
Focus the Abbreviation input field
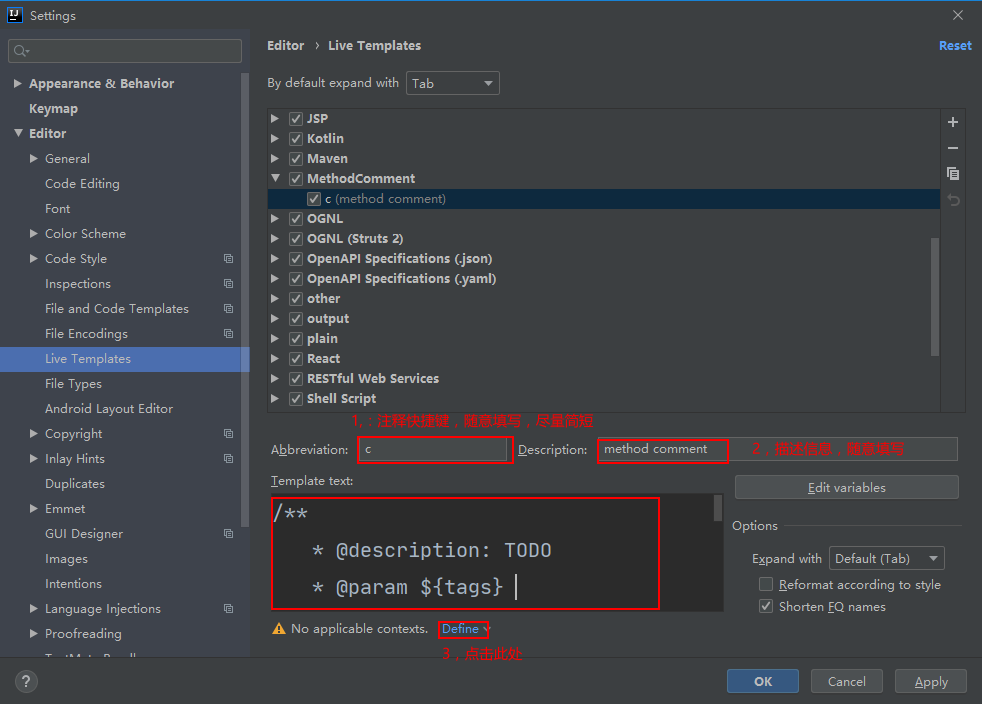[433, 449]
